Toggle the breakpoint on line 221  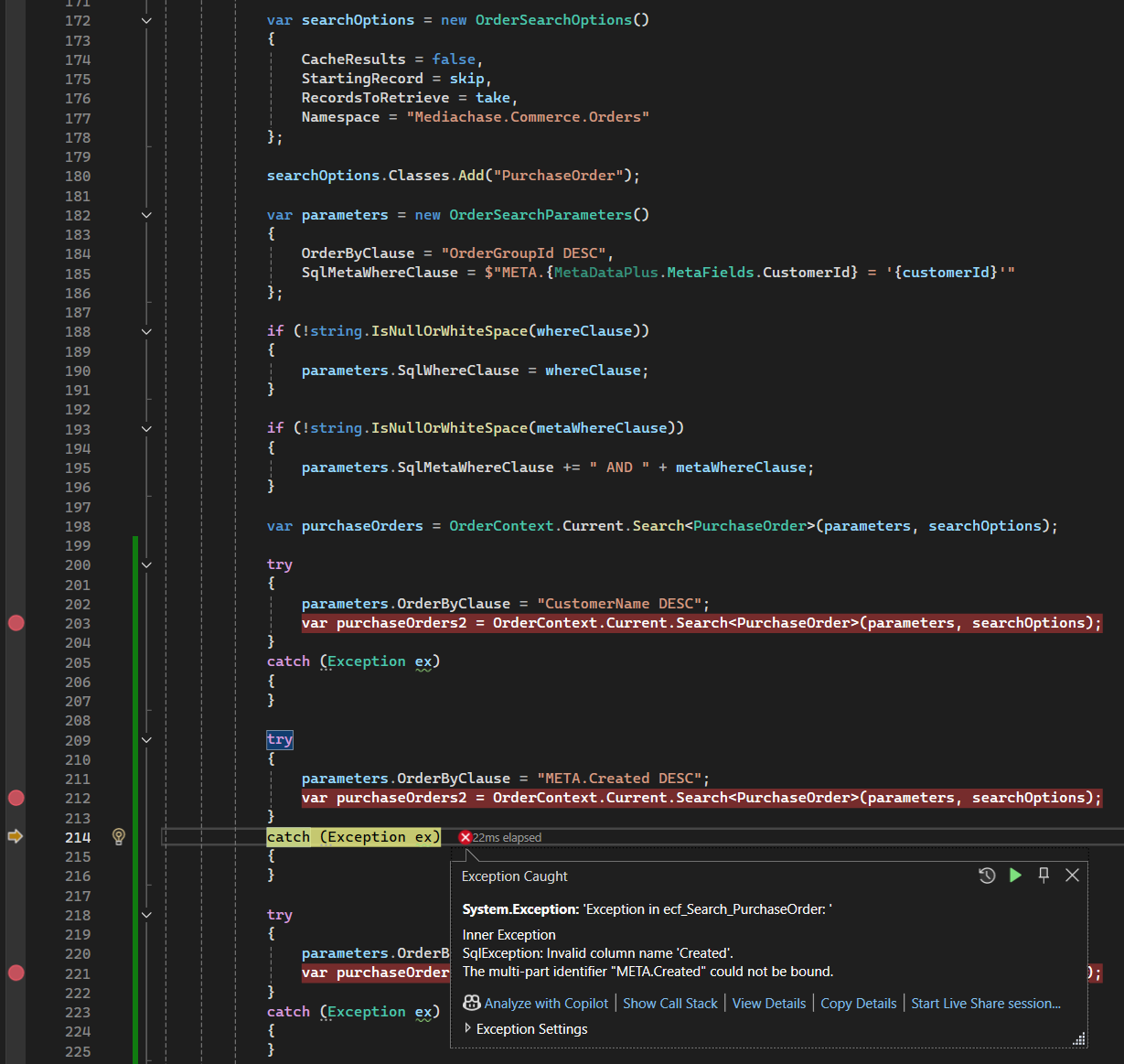[16, 973]
